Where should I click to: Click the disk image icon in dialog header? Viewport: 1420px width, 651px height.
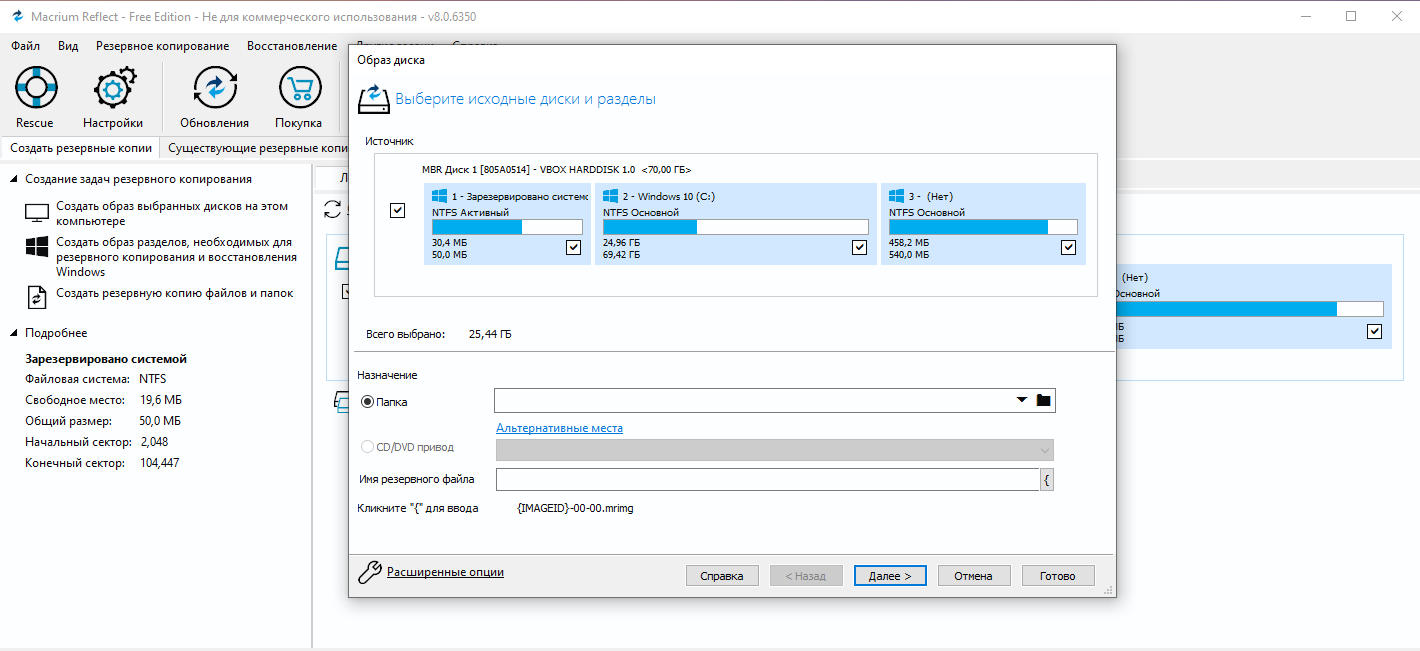[373, 99]
